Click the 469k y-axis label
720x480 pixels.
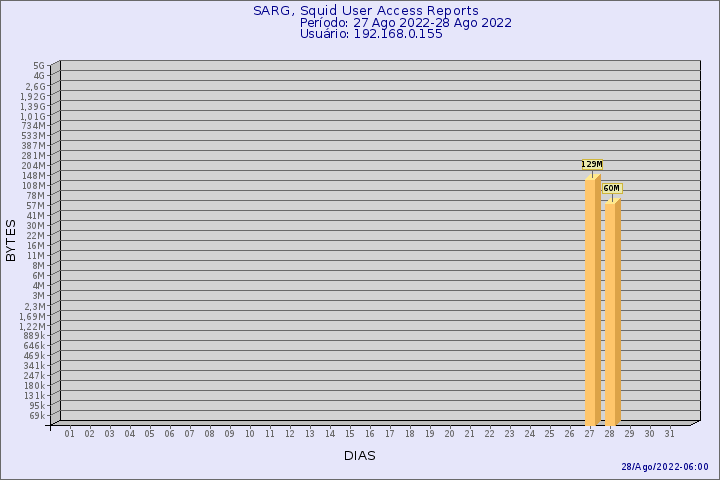pyautogui.click(x=34, y=356)
